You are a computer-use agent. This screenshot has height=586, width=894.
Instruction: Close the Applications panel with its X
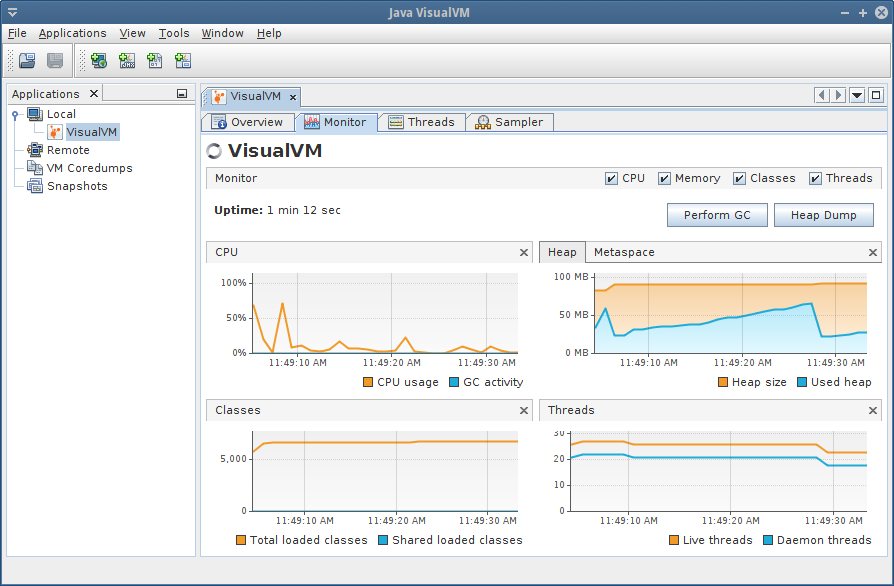pyautogui.click(x=94, y=93)
